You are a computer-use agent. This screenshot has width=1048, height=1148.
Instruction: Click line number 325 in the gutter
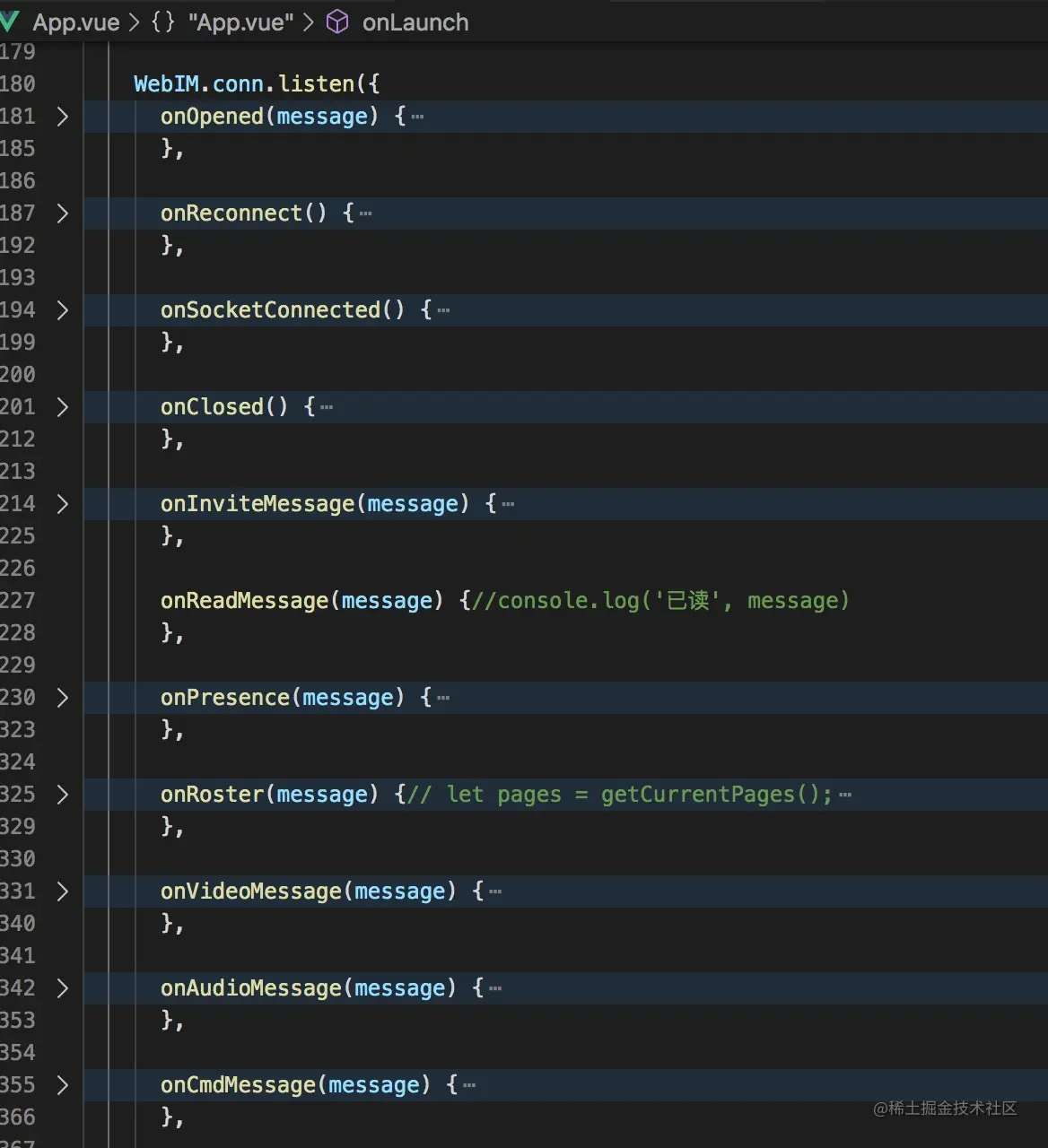tap(18, 795)
